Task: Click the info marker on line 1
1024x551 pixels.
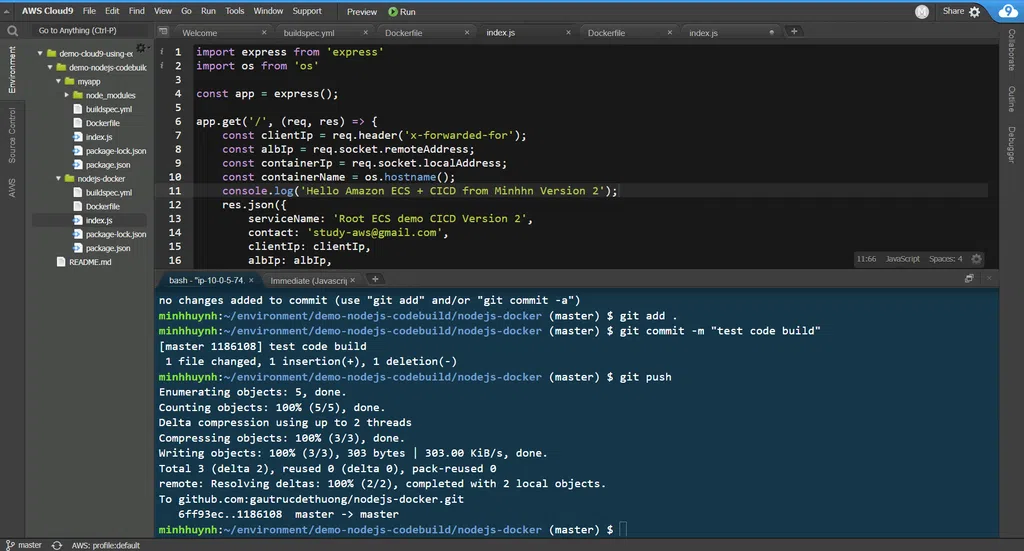Action: click(x=161, y=52)
